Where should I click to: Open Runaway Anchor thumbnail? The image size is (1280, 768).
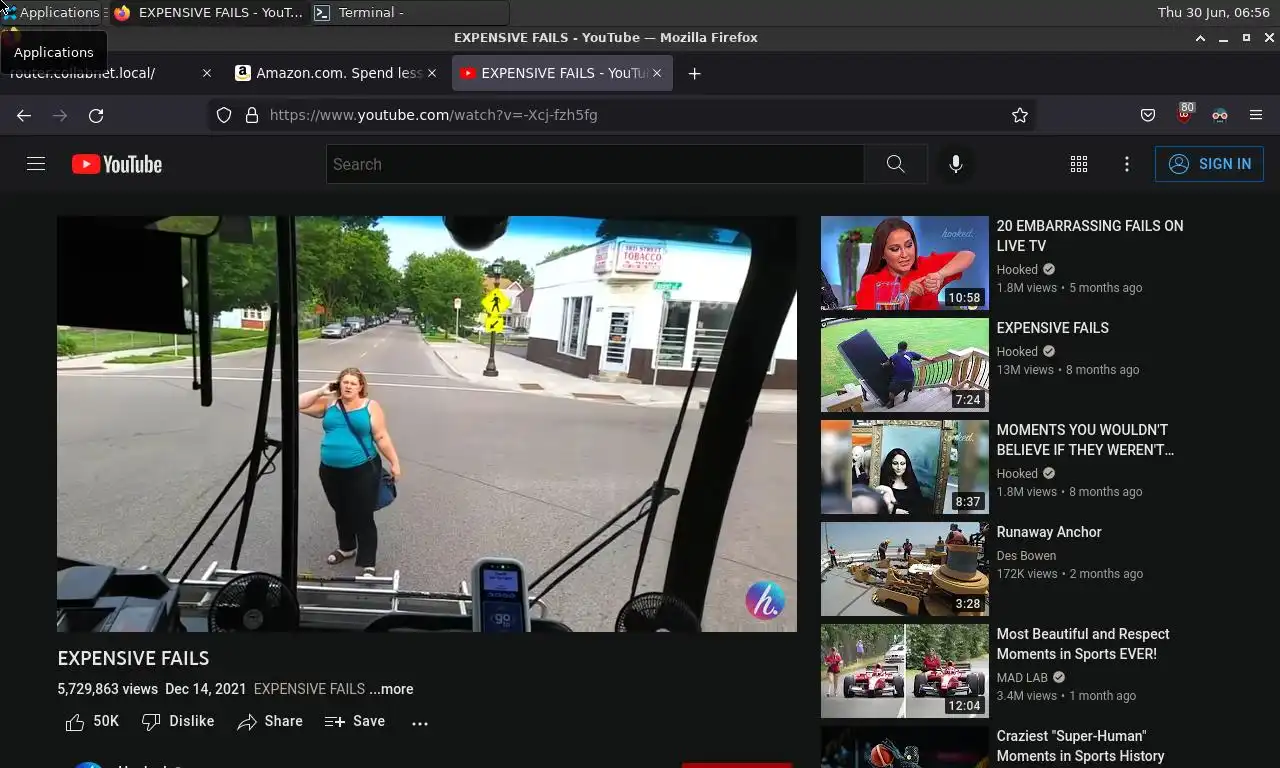point(905,569)
